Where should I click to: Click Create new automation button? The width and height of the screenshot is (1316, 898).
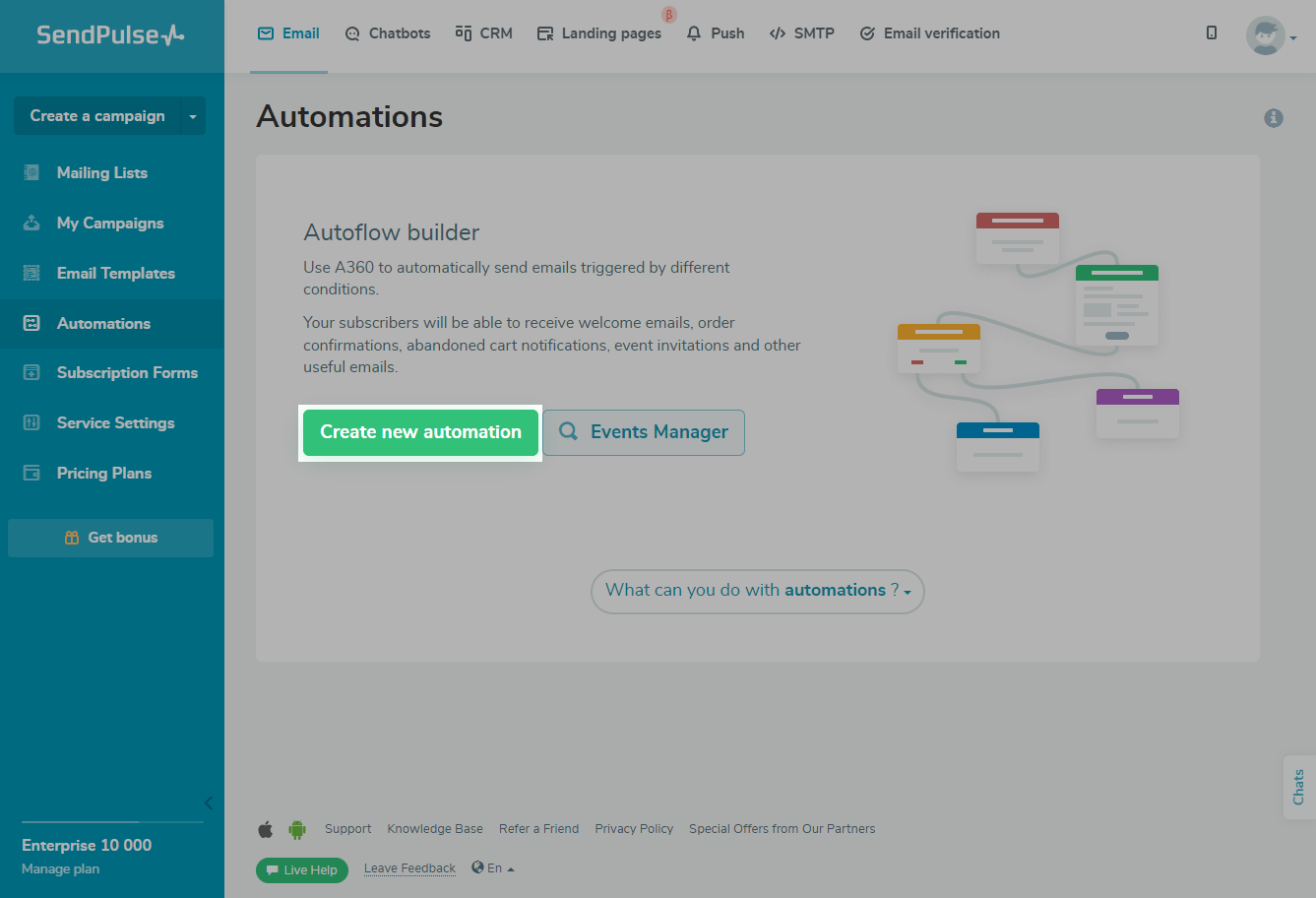tap(420, 433)
